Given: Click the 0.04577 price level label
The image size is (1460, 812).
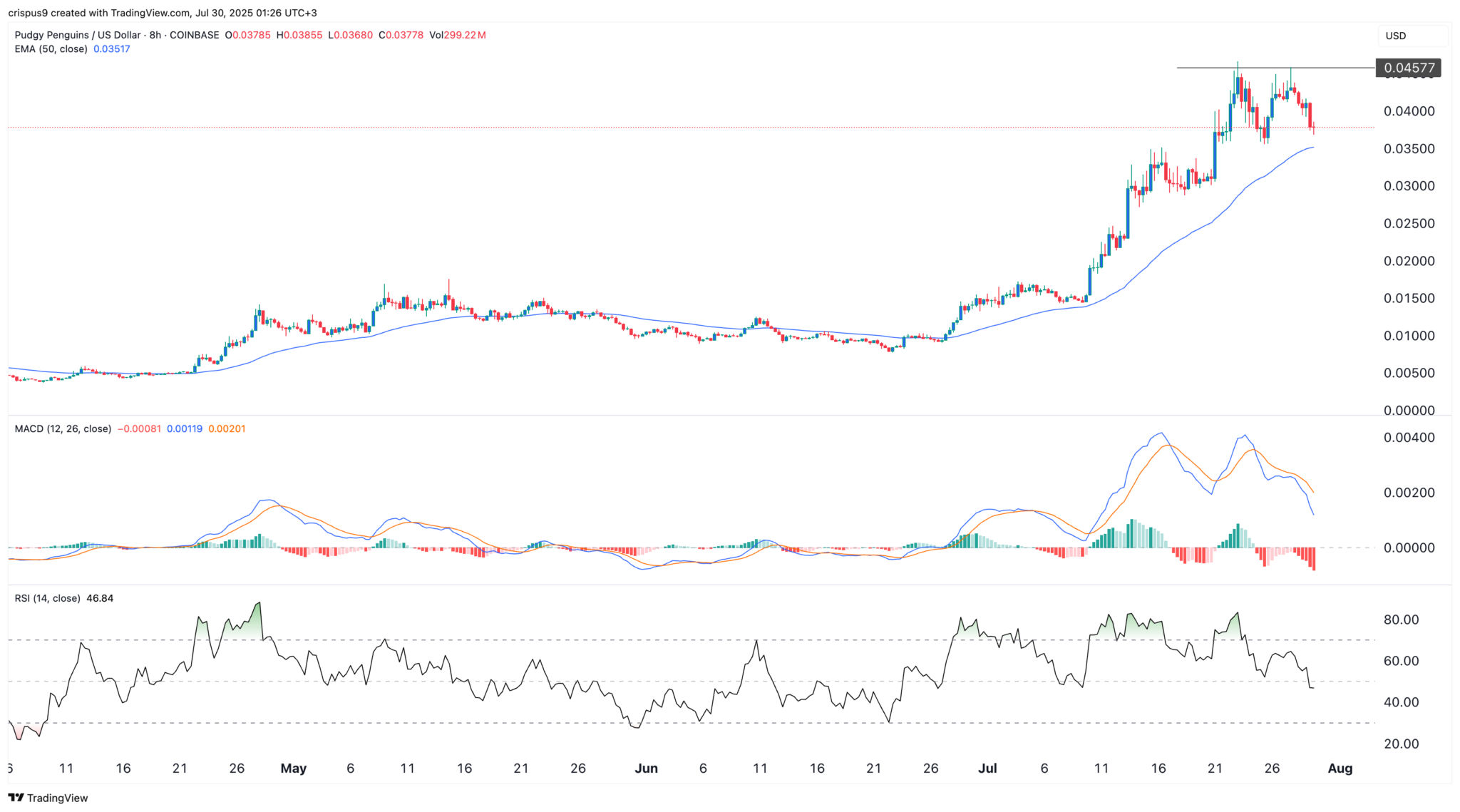Looking at the screenshot, I should [x=1409, y=68].
